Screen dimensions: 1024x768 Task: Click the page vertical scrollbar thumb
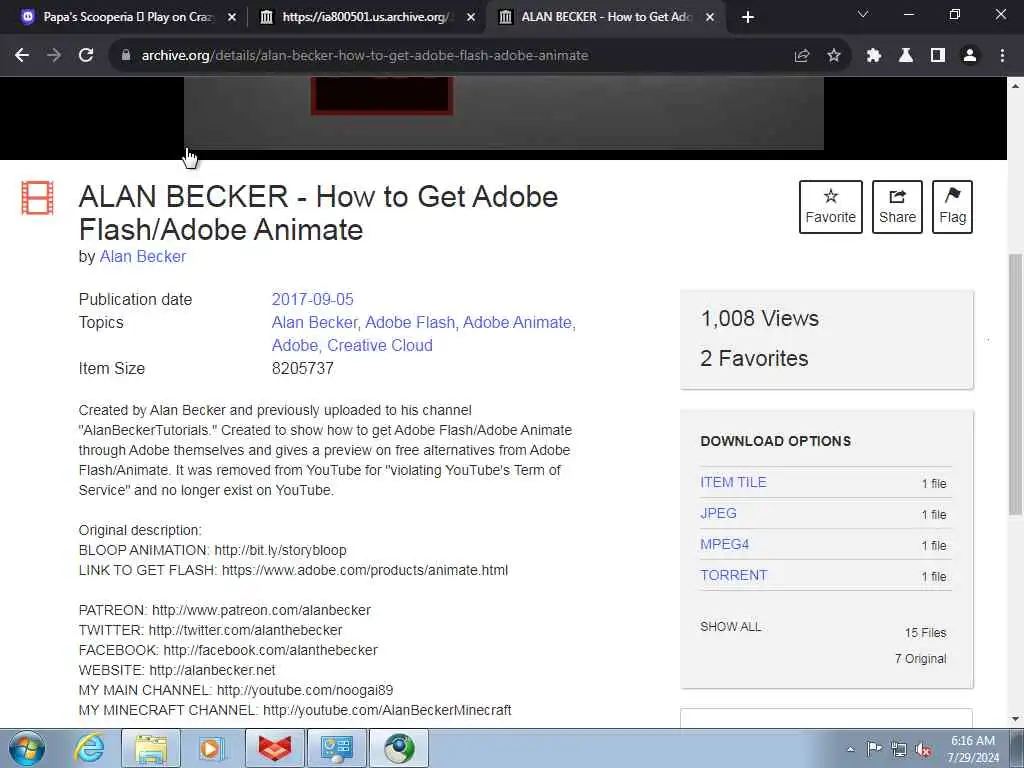click(1015, 384)
